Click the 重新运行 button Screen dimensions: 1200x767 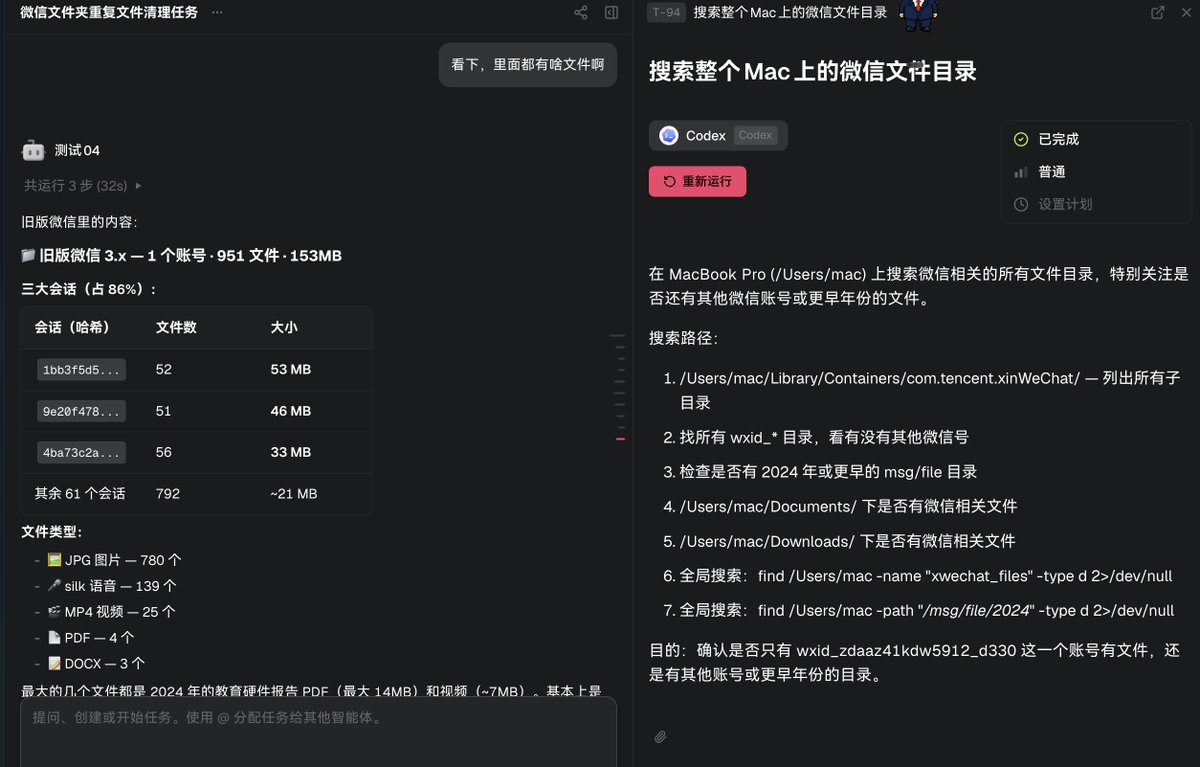click(x=697, y=181)
